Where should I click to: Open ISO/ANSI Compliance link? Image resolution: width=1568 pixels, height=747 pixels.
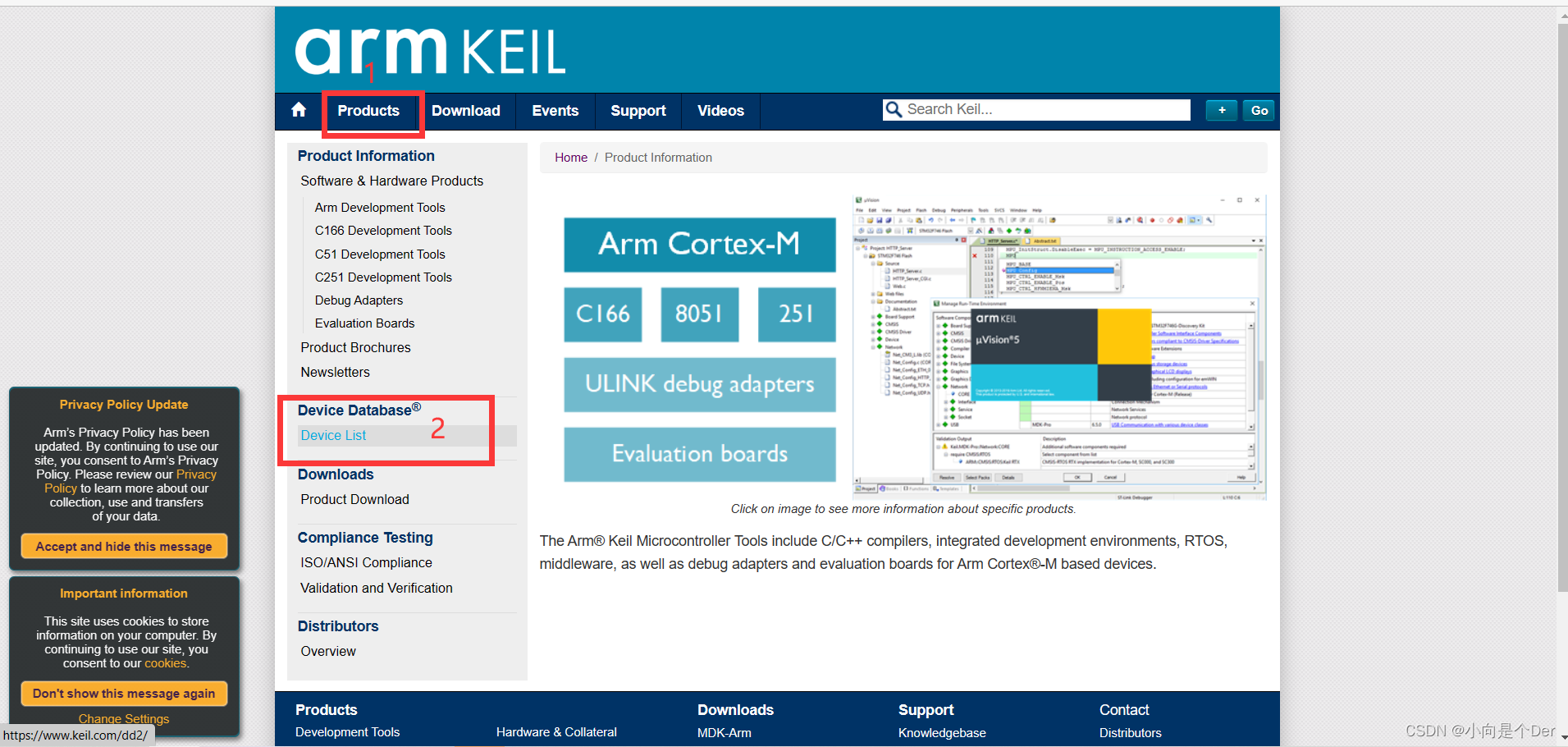click(366, 562)
